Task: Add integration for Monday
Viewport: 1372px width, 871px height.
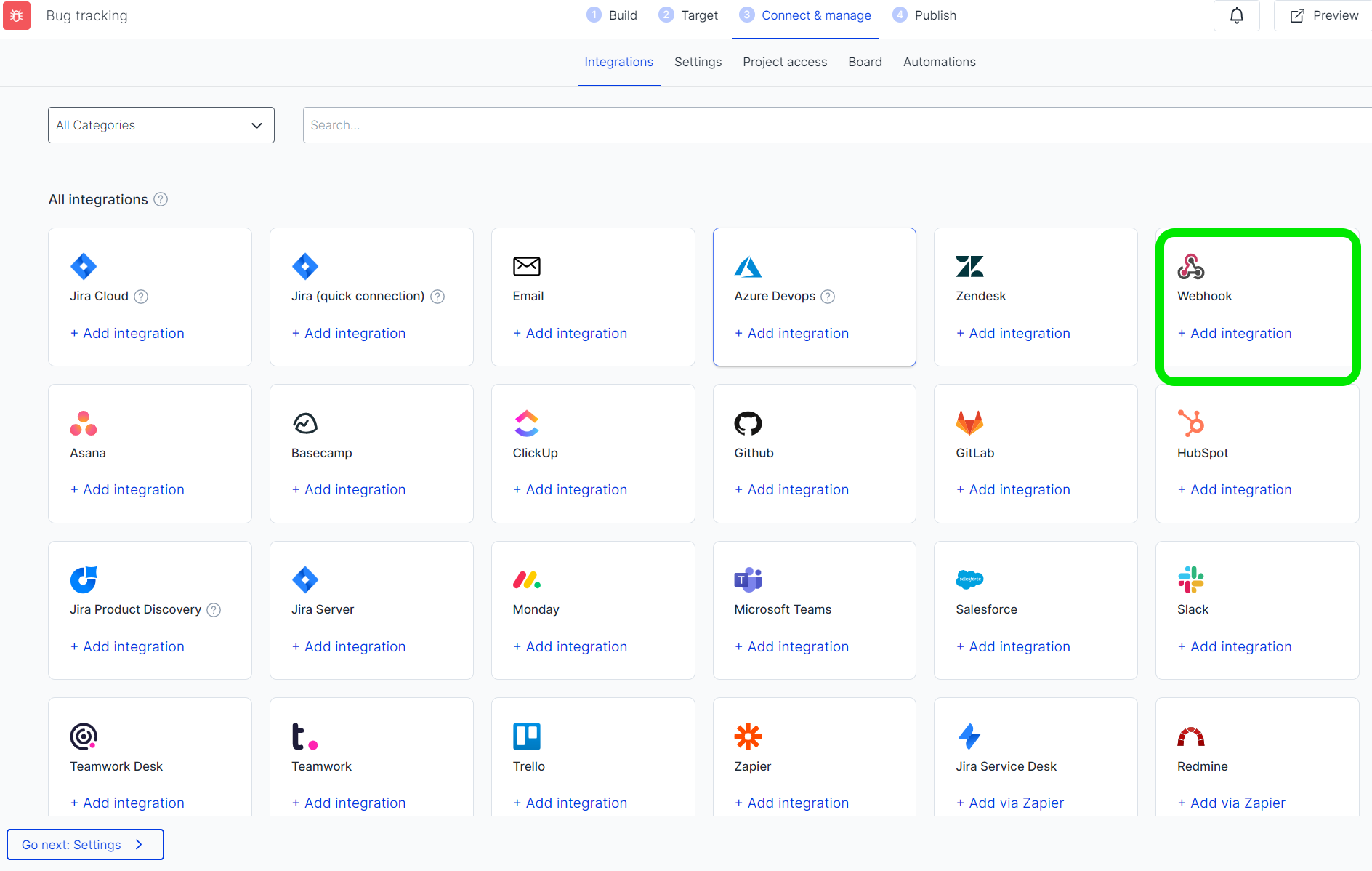Action: (x=570, y=646)
